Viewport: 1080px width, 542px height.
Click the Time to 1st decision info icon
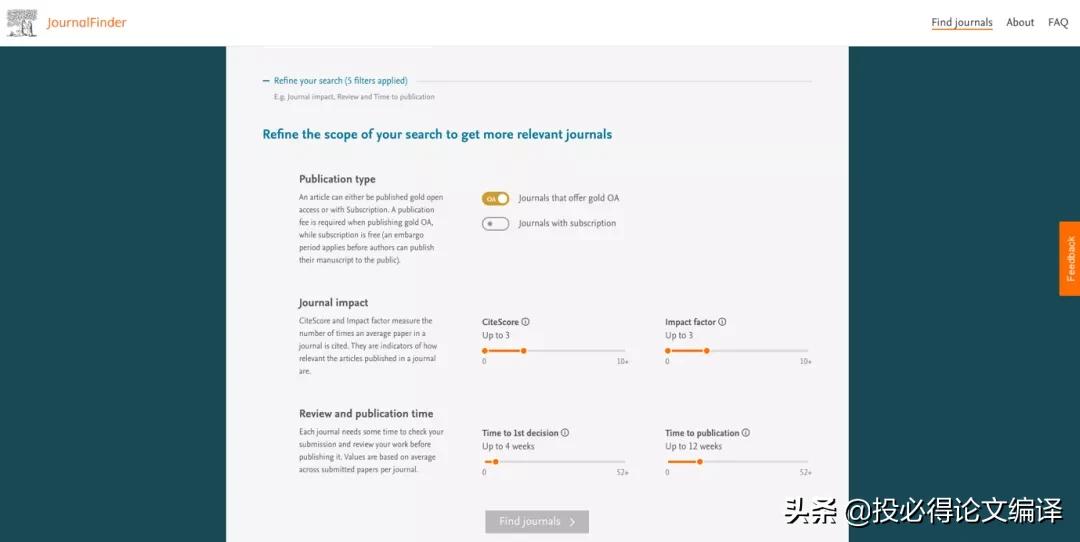pos(565,433)
